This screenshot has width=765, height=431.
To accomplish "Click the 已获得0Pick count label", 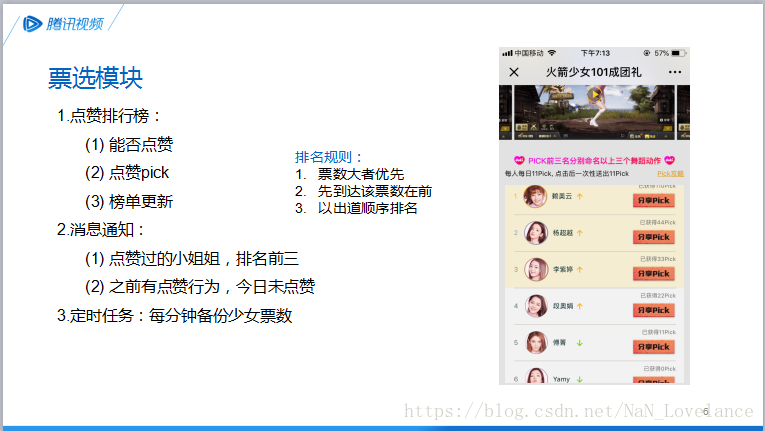I will pyautogui.click(x=660, y=369).
